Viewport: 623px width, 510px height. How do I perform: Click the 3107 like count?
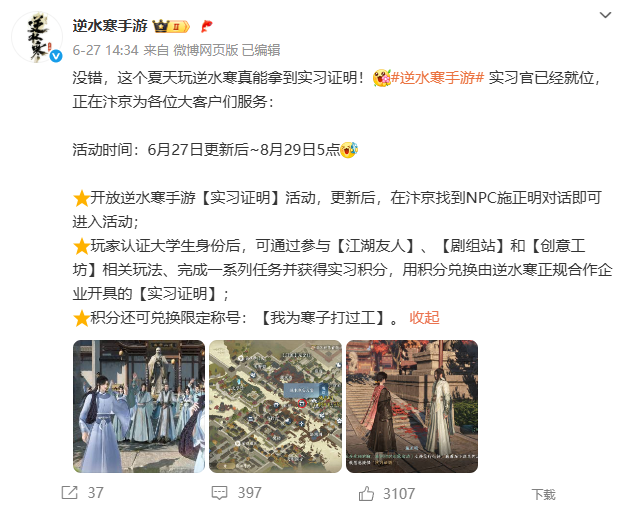click(399, 494)
